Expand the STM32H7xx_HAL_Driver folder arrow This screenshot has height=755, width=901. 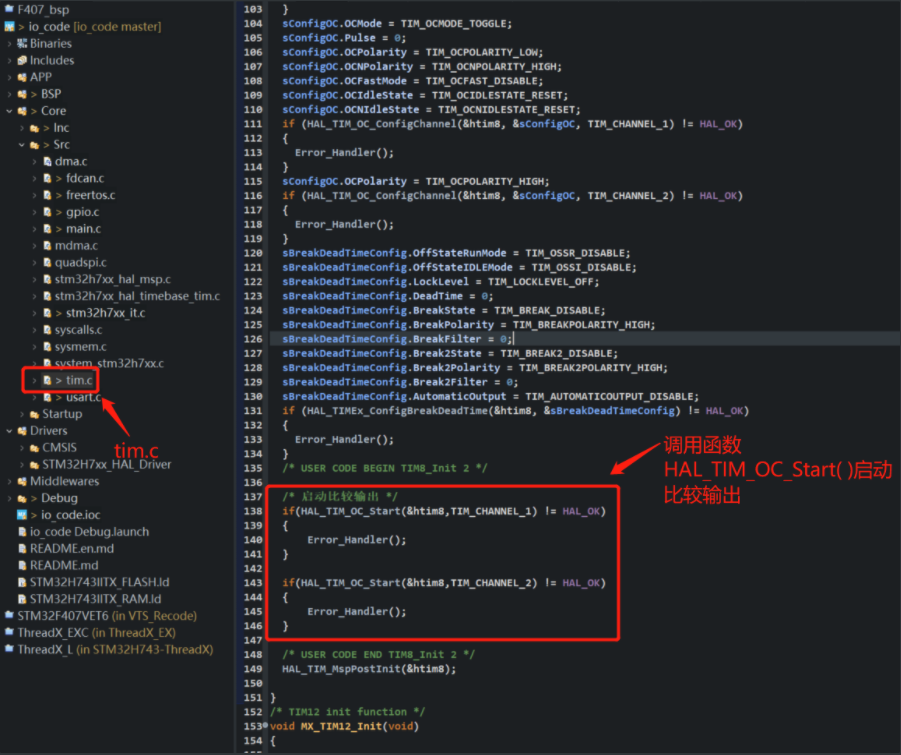point(22,464)
